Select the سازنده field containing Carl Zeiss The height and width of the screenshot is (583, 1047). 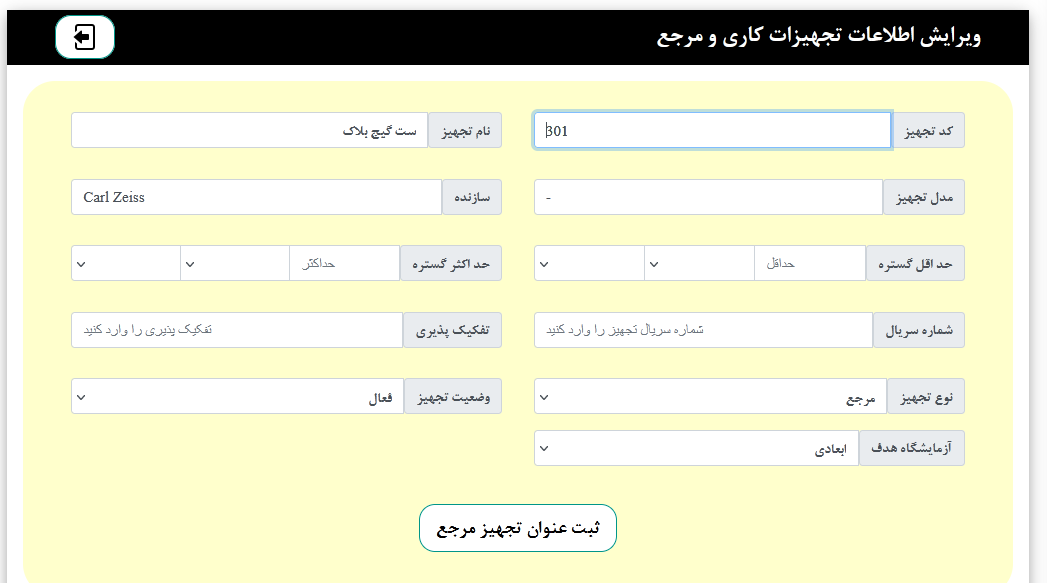point(255,197)
